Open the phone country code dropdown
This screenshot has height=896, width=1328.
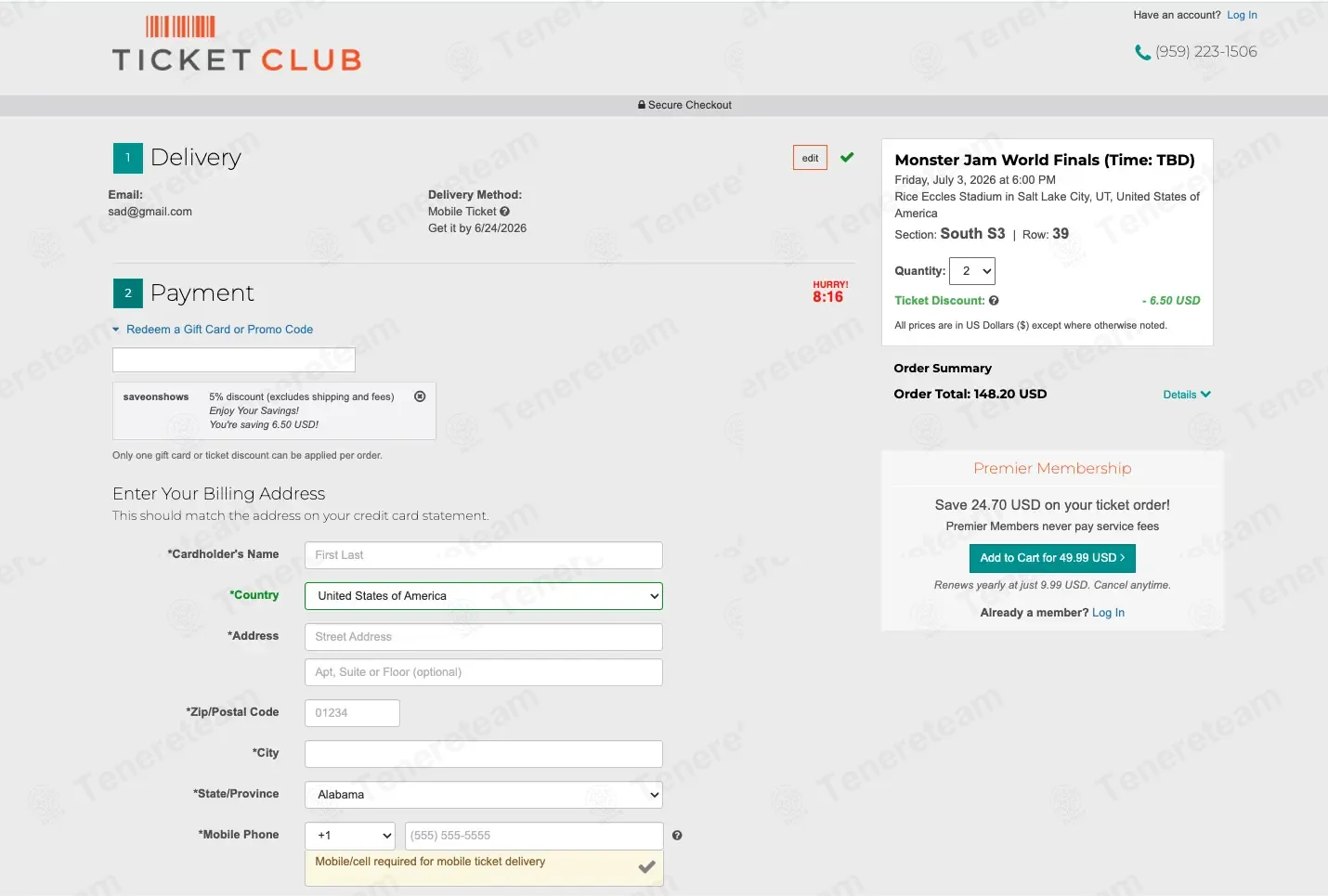pyautogui.click(x=350, y=836)
